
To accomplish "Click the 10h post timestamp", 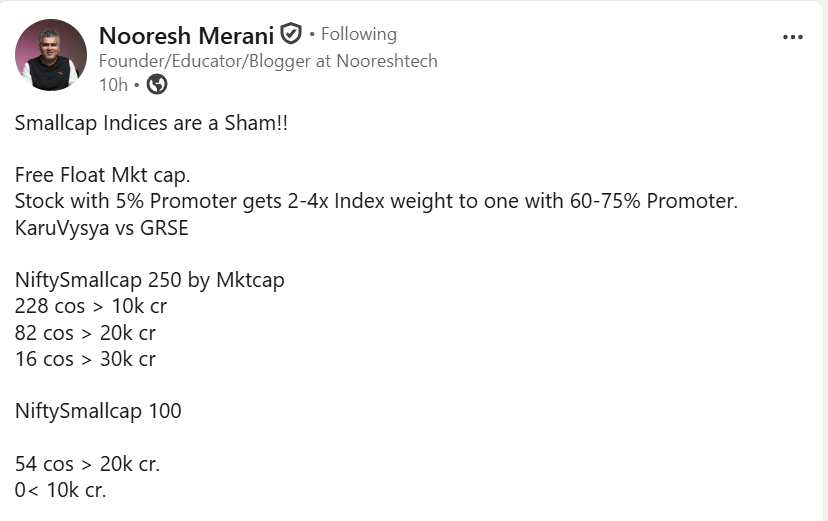I will (114, 84).
